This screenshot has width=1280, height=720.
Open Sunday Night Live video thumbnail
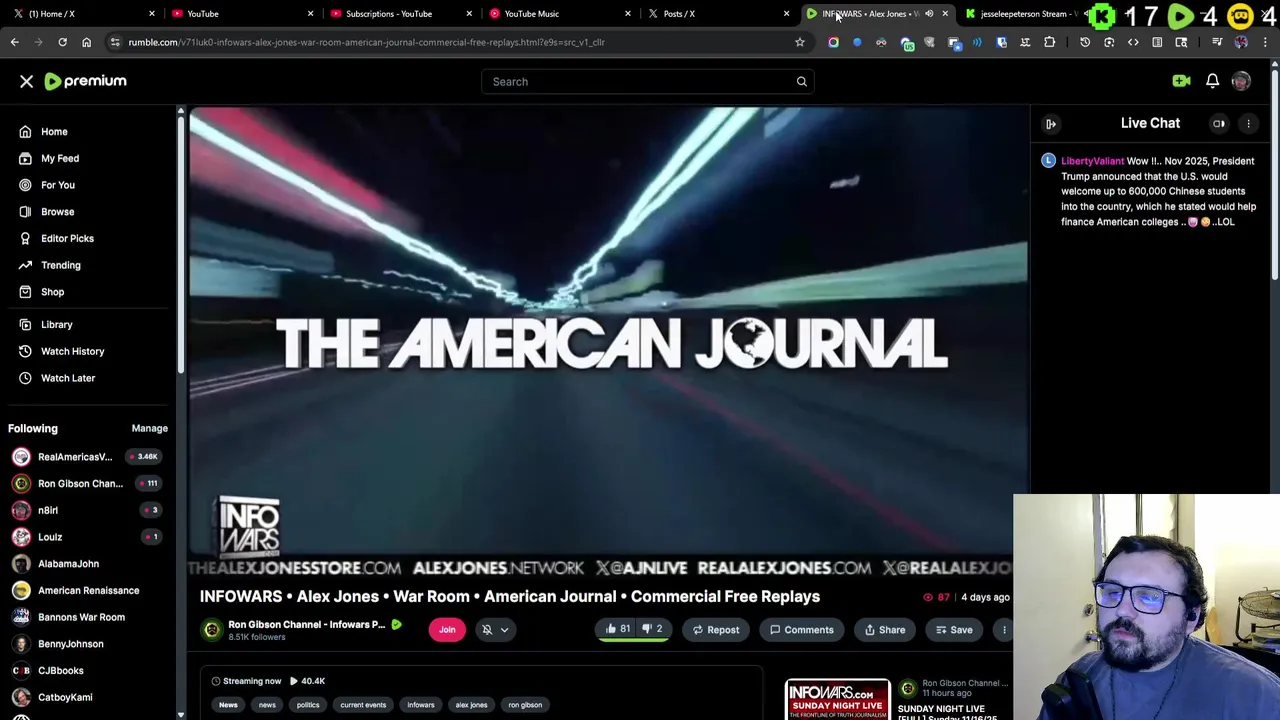click(837, 700)
